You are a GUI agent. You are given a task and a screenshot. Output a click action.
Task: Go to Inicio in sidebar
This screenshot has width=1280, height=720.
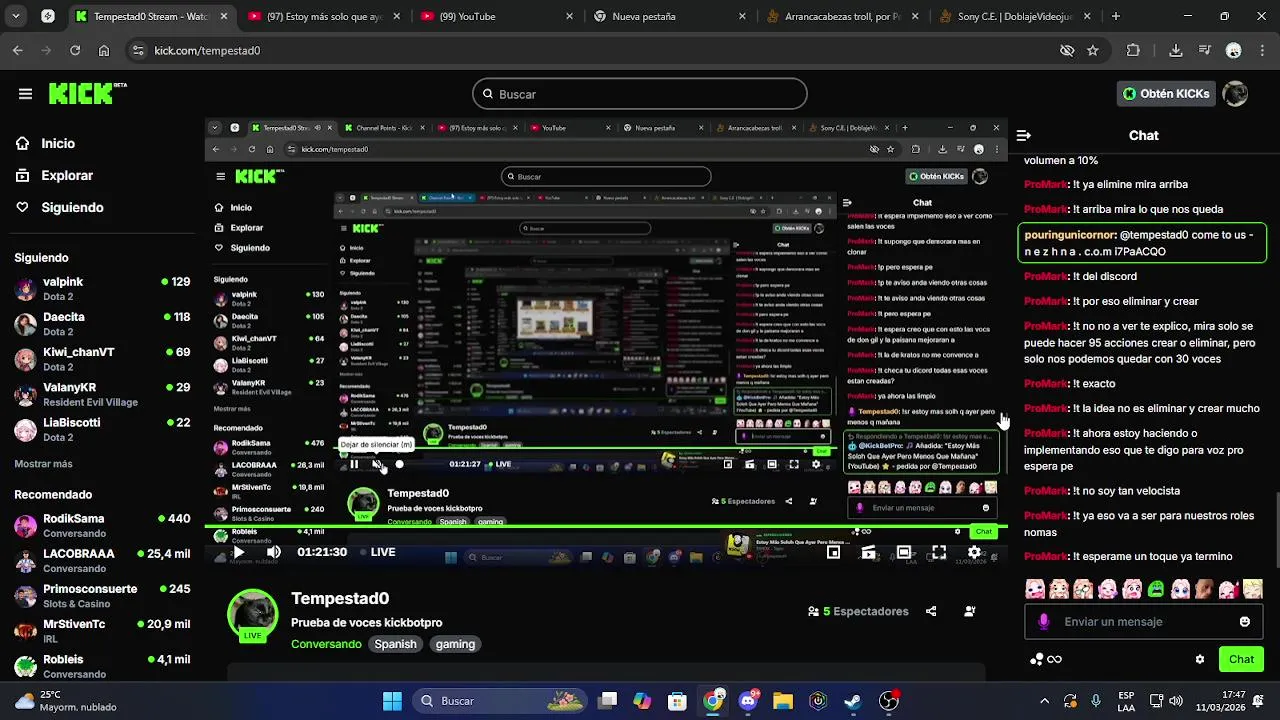tap(58, 143)
